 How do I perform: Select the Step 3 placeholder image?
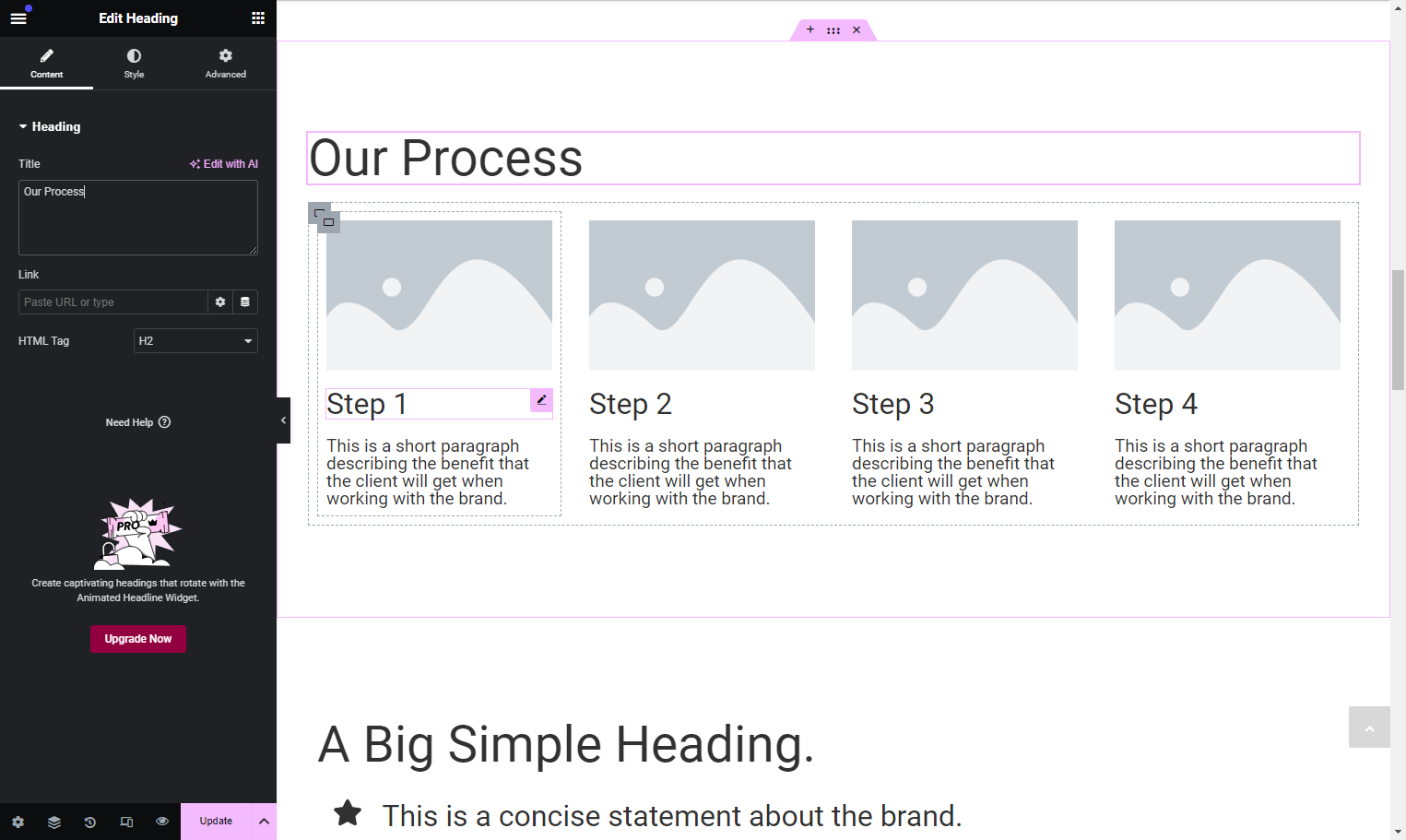(964, 295)
